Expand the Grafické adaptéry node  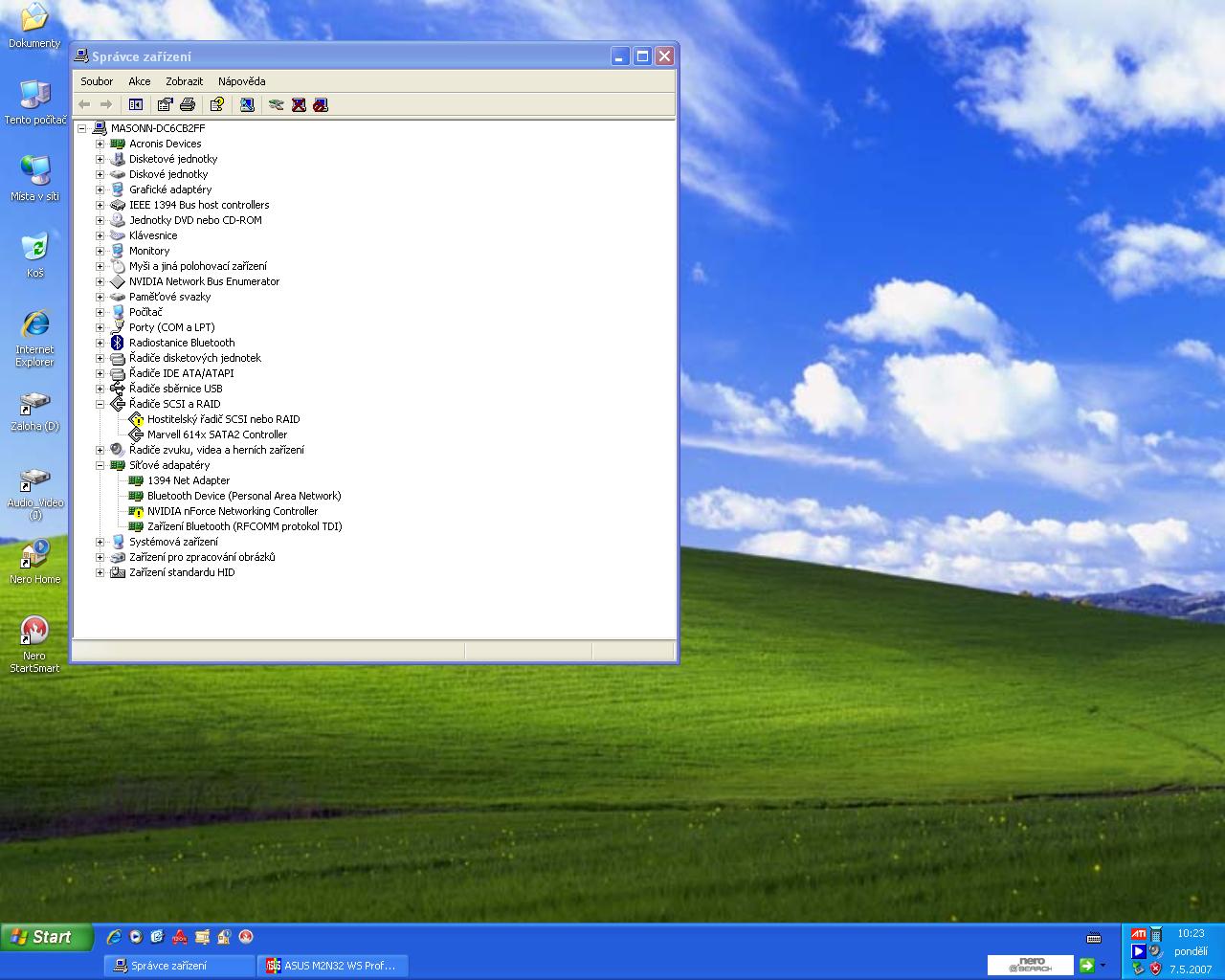[100, 189]
